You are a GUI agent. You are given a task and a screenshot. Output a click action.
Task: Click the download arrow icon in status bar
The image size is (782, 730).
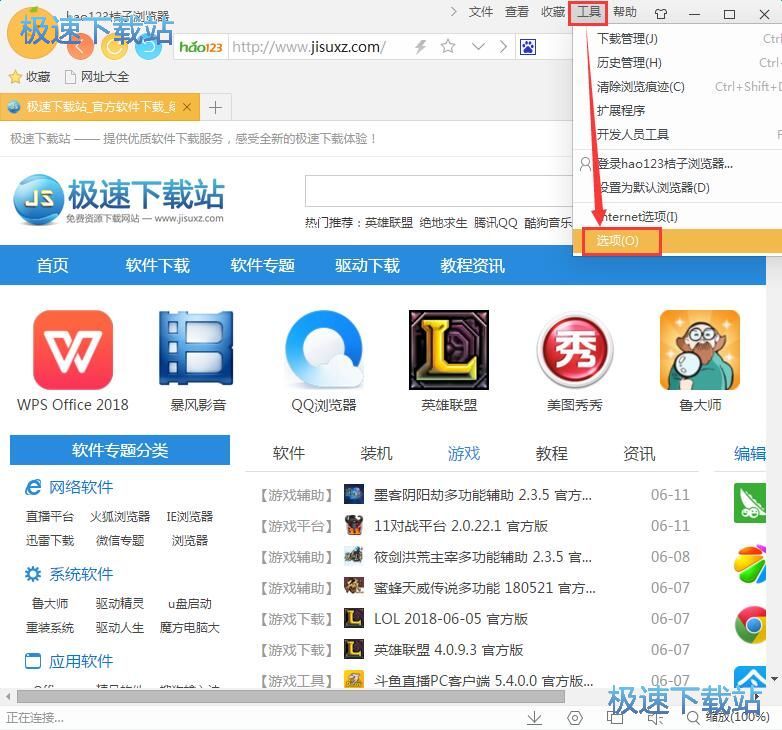click(535, 718)
